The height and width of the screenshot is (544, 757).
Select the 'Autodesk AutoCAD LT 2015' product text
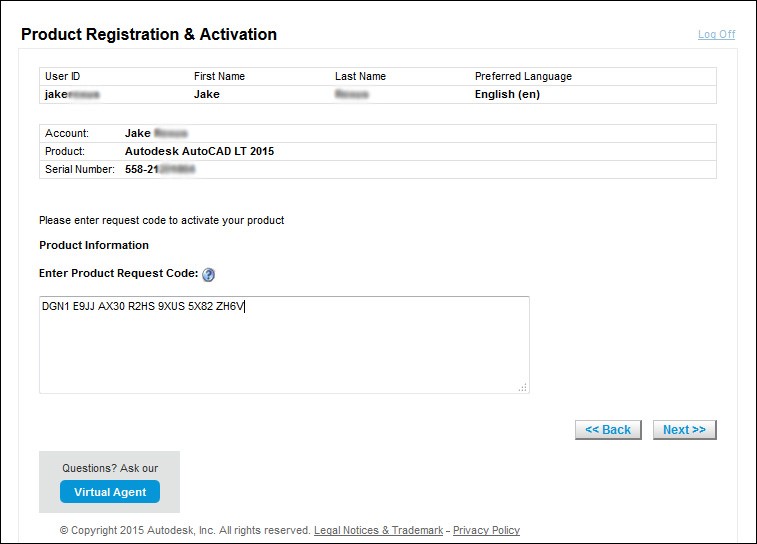click(199, 151)
